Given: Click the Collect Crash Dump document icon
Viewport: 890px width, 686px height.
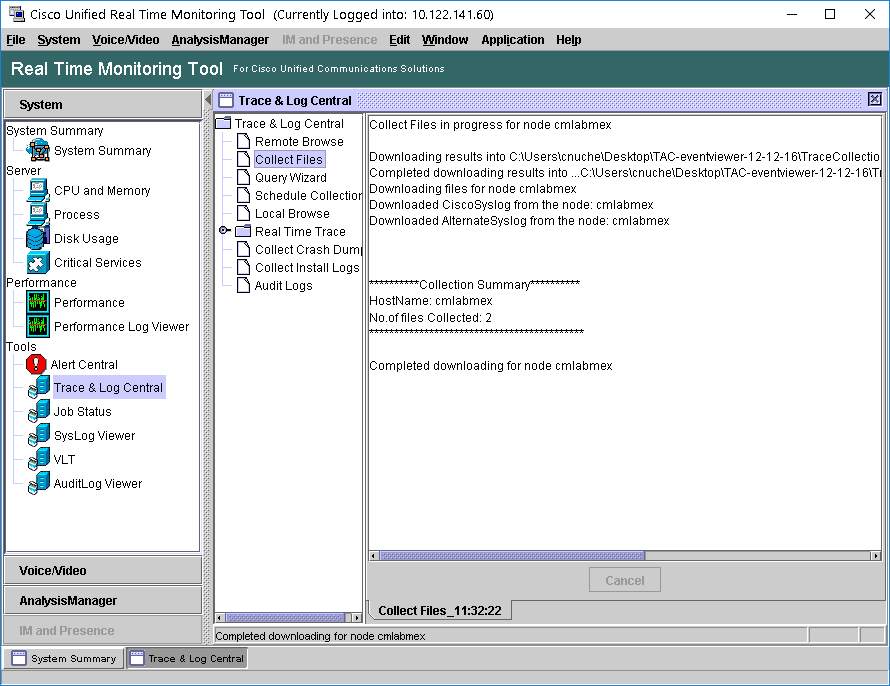Looking at the screenshot, I should [x=244, y=249].
